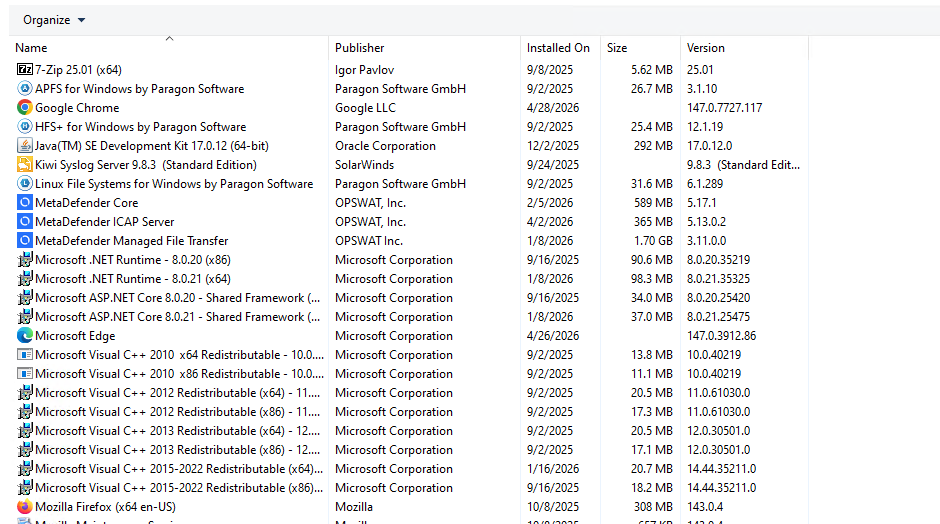Click the Java SE Development Kit icon
The image size is (940, 524).
click(25, 146)
